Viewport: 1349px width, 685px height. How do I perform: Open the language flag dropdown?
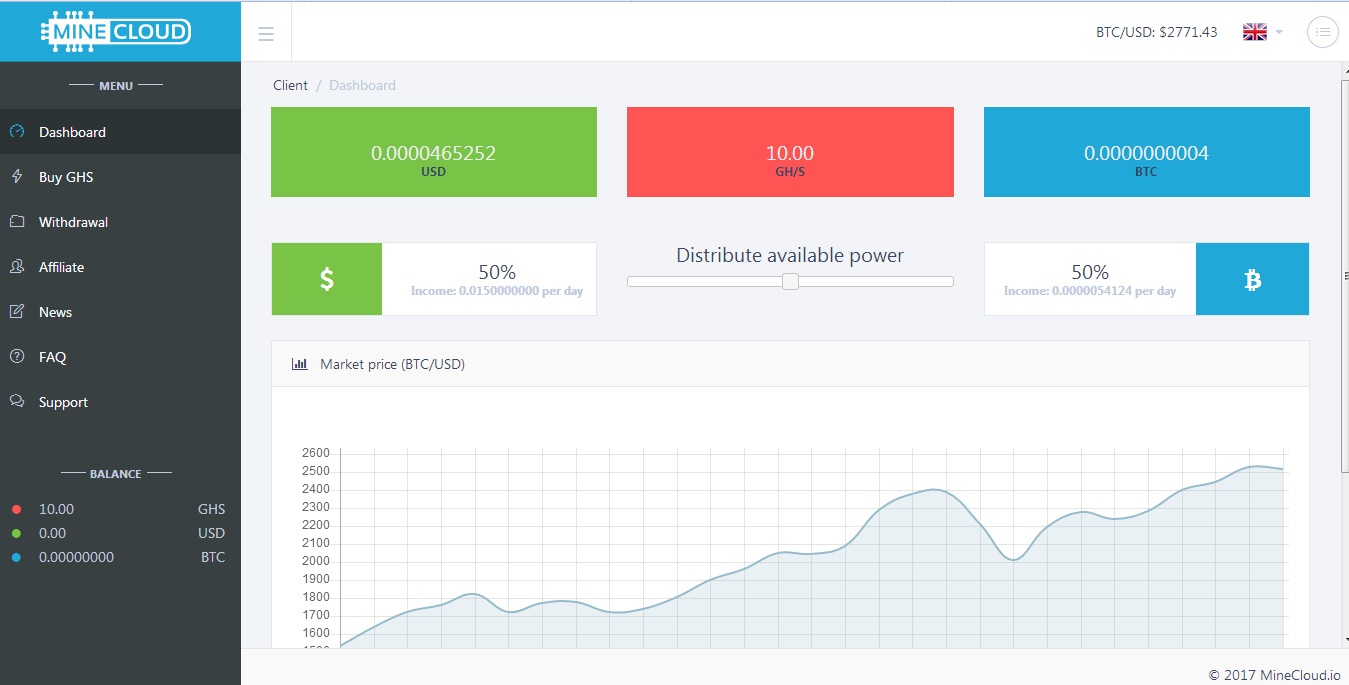[1262, 32]
